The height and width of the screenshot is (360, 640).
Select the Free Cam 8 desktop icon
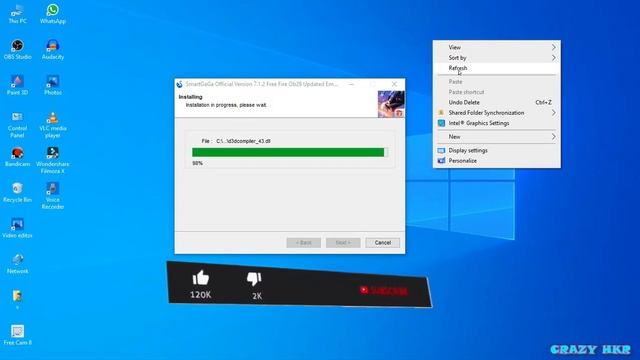(x=18, y=336)
